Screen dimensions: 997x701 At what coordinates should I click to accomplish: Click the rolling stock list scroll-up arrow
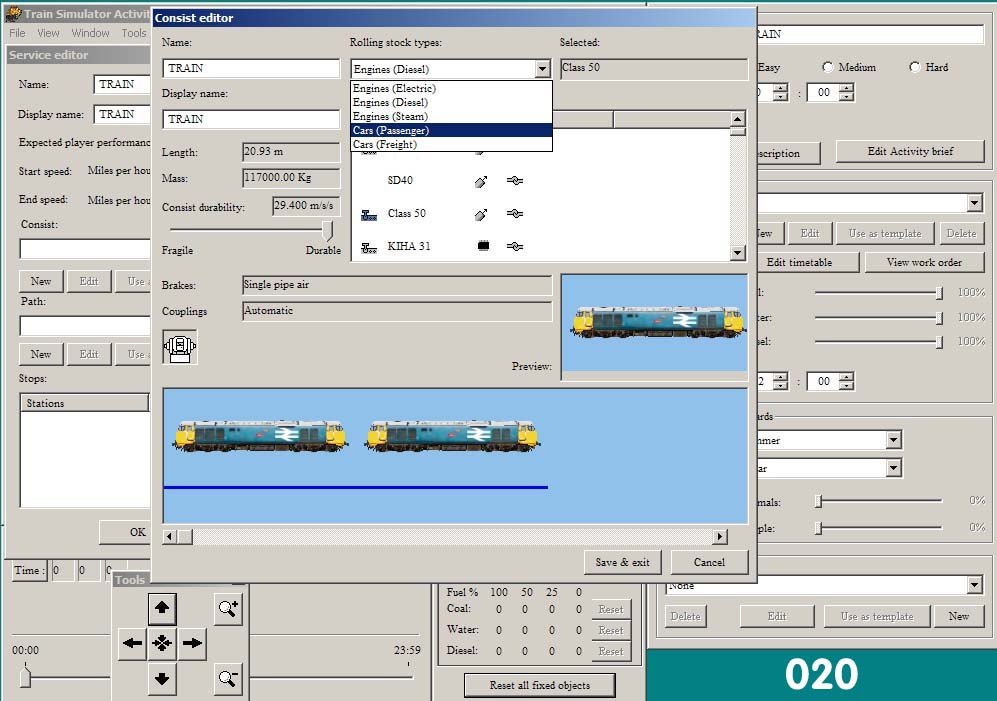click(737, 119)
